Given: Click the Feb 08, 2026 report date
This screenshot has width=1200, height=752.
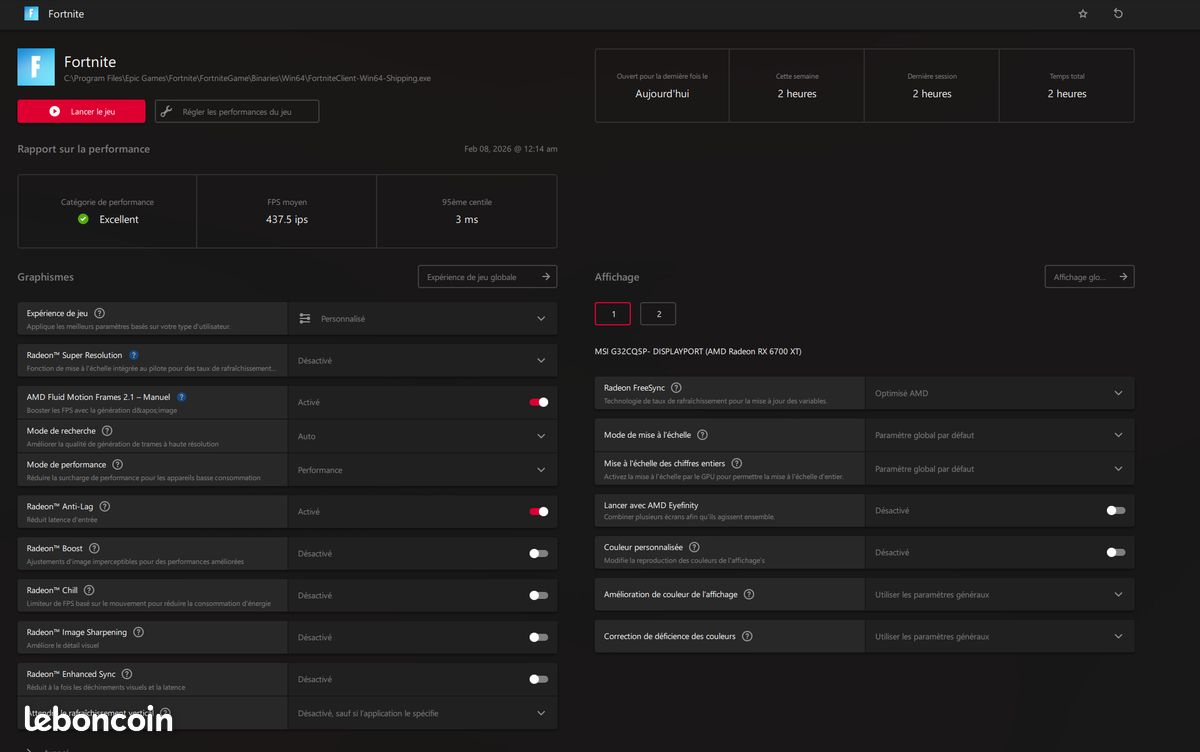Looking at the screenshot, I should tap(511, 149).
